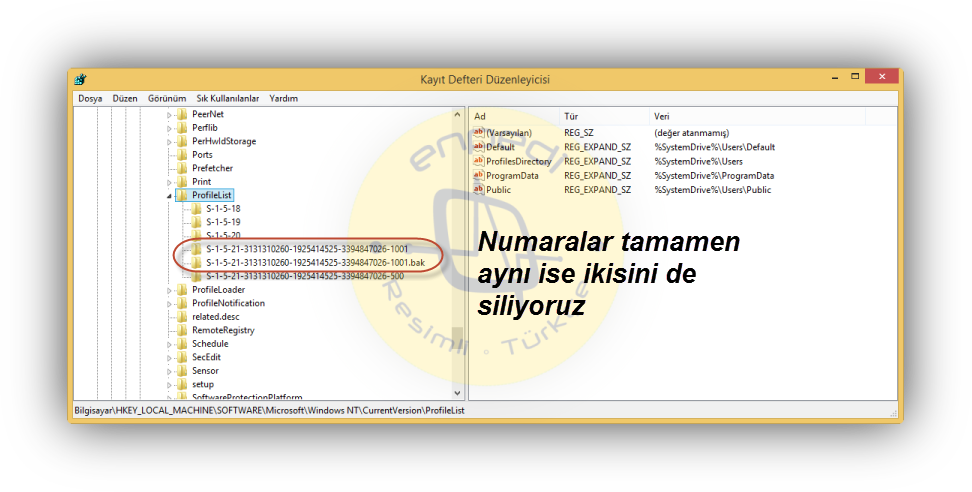
Task: Click the (Varsayılan) string value icon
Action: click(x=479, y=133)
